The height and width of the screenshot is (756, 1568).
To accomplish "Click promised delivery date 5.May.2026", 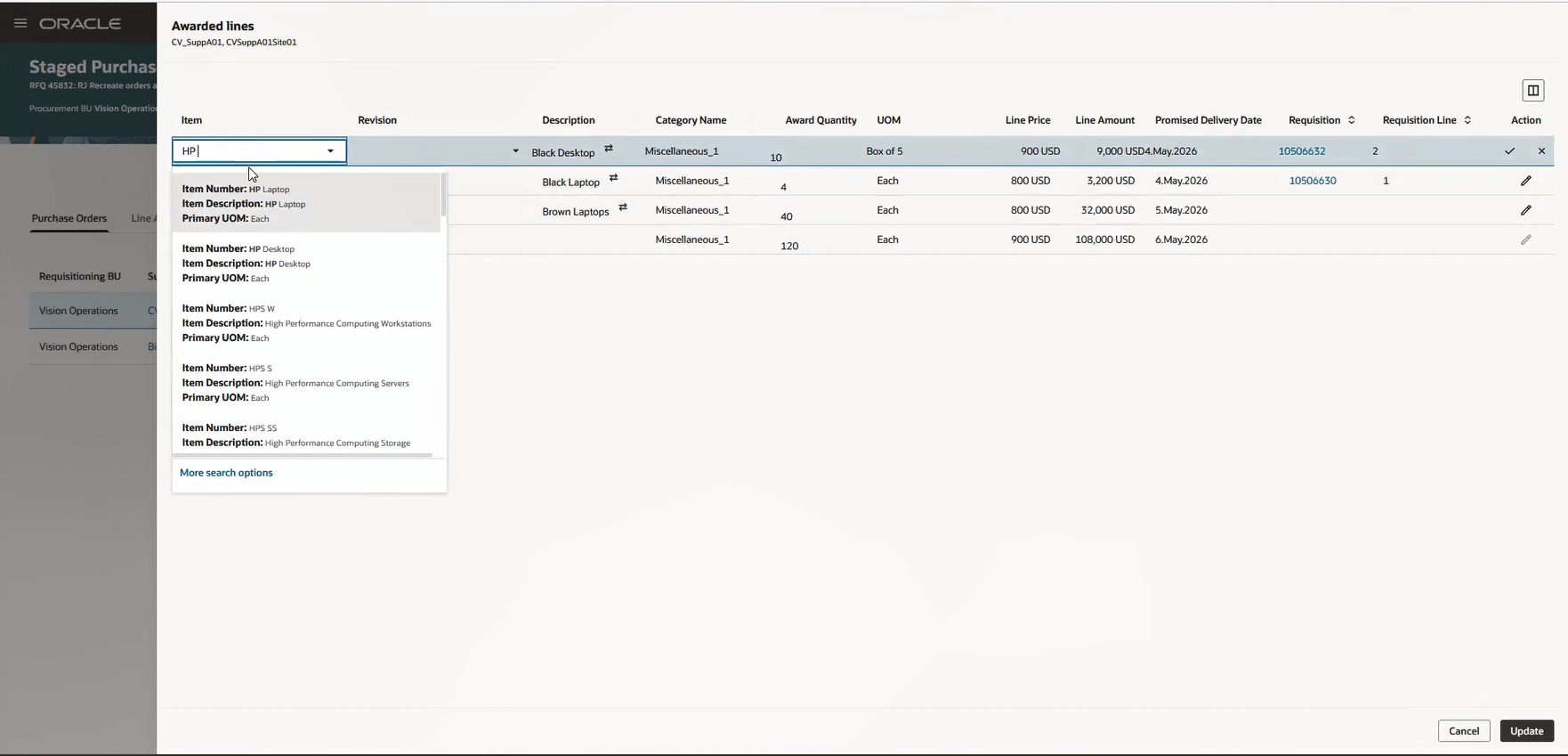I will pos(1181,210).
